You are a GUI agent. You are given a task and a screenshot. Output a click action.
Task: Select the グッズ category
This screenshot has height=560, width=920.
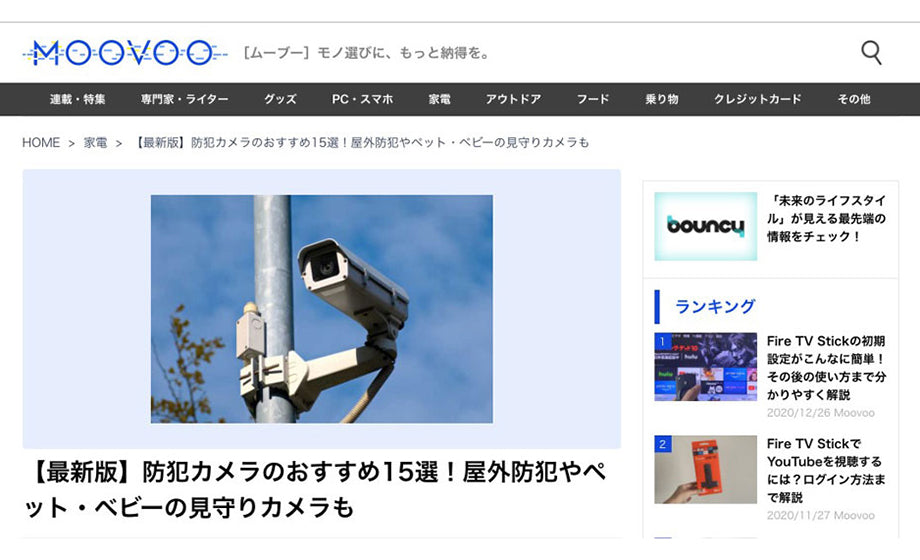coord(280,99)
